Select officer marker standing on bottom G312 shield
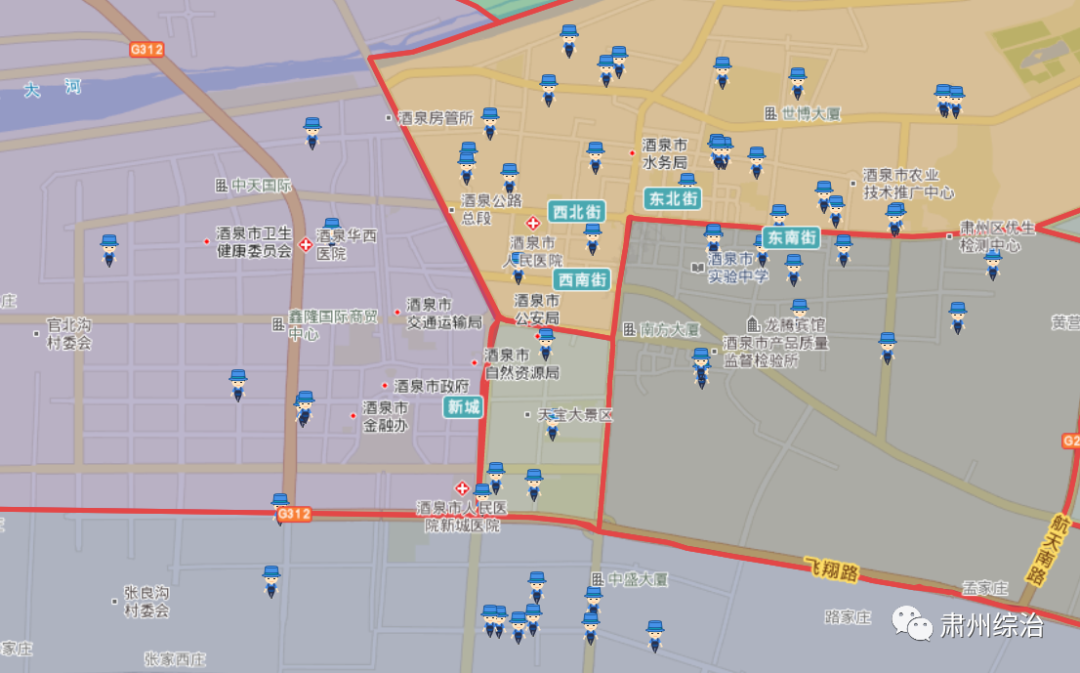The width and height of the screenshot is (1080, 673). click(280, 508)
